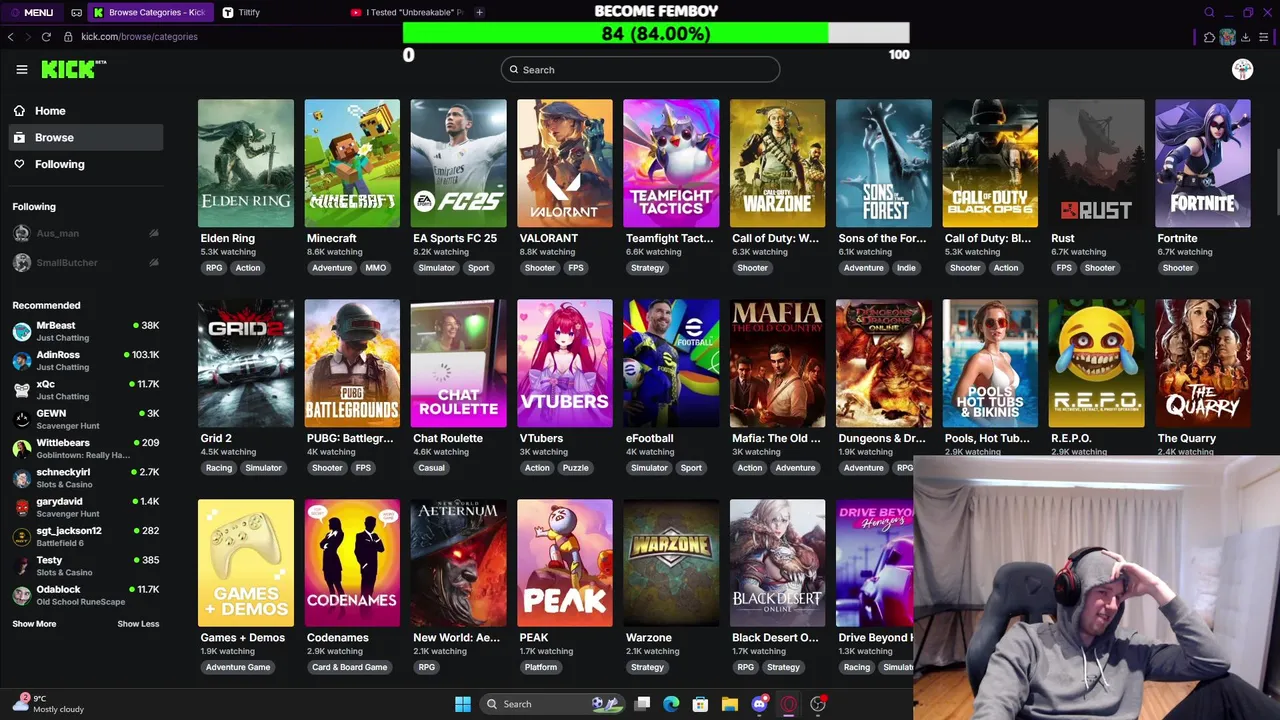
Task: Open the browser extensions cube icon
Action: click(x=1209, y=37)
